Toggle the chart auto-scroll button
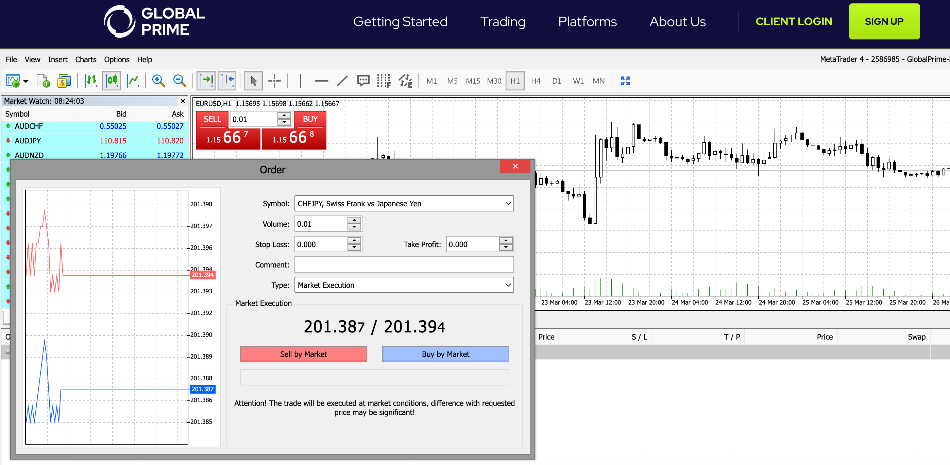The width and height of the screenshot is (950, 465). (206, 81)
